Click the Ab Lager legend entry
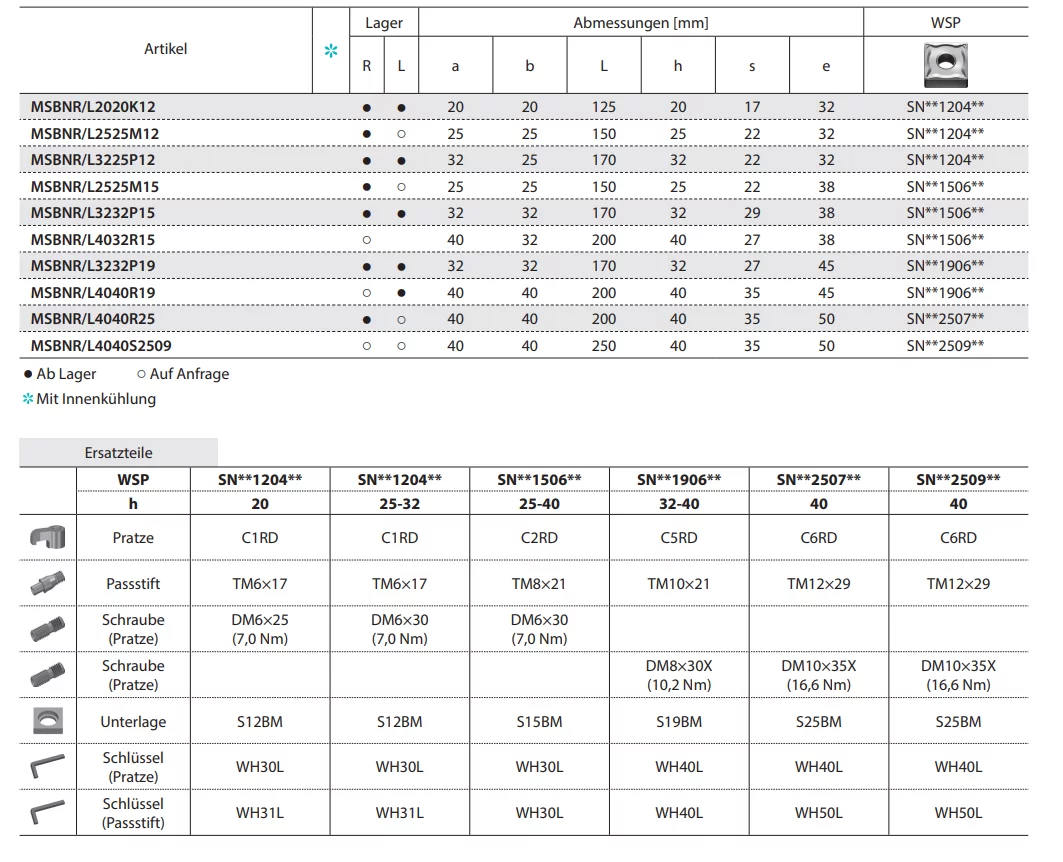Screen dimensions: 1063x862 coord(60,374)
